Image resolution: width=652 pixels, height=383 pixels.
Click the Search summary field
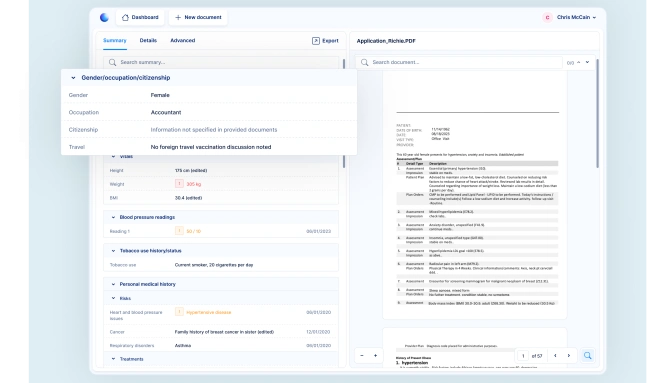tap(221, 62)
